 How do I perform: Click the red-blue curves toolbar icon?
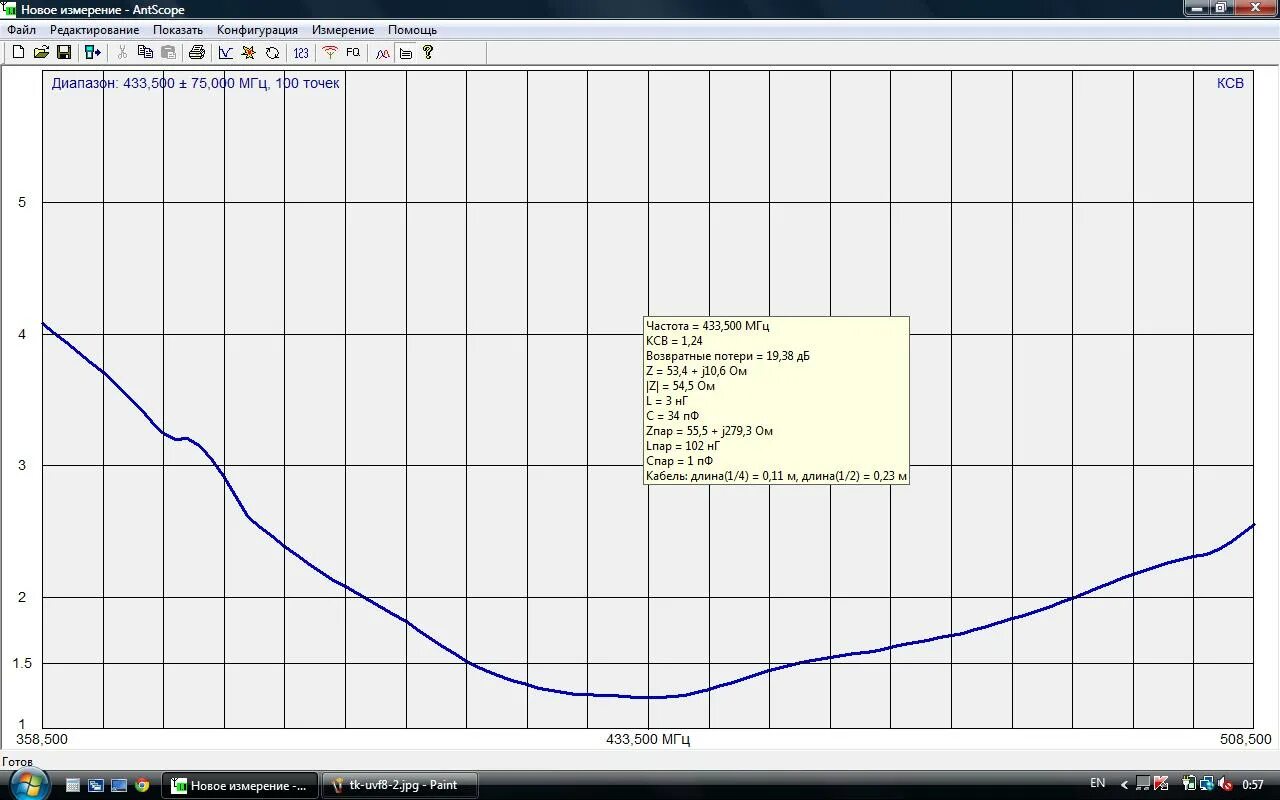(383, 52)
